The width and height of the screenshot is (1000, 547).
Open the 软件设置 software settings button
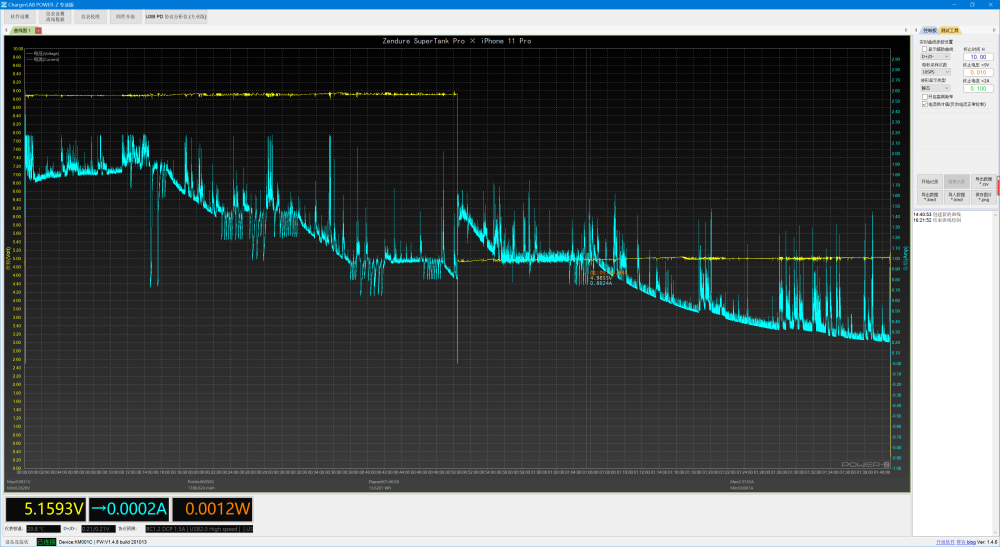click(20, 17)
